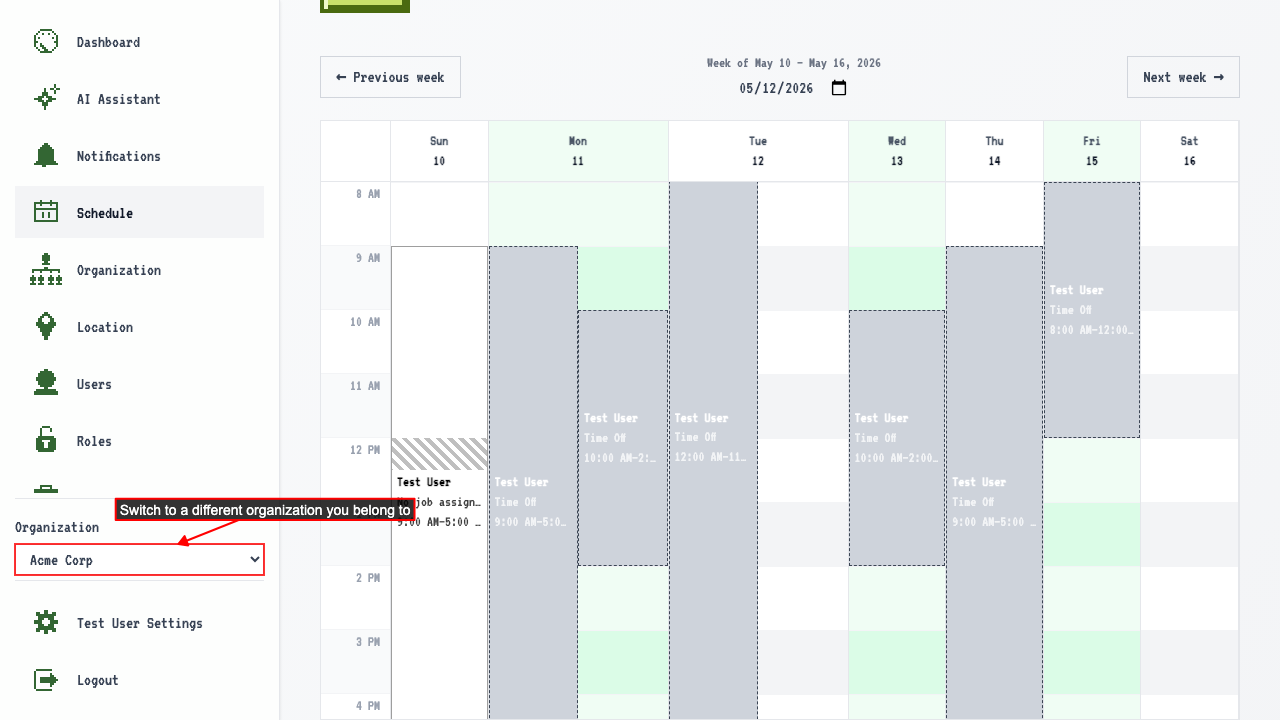Open Friday Time Off block

pyautogui.click(x=1092, y=310)
